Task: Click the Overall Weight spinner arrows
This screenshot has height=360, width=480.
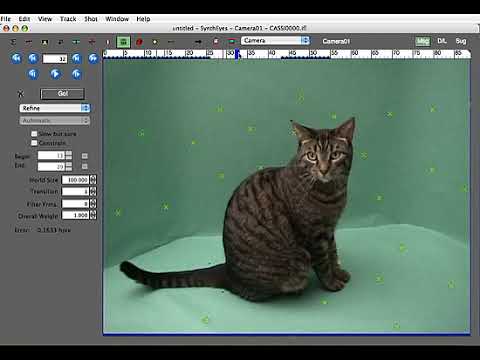Action: click(x=93, y=215)
